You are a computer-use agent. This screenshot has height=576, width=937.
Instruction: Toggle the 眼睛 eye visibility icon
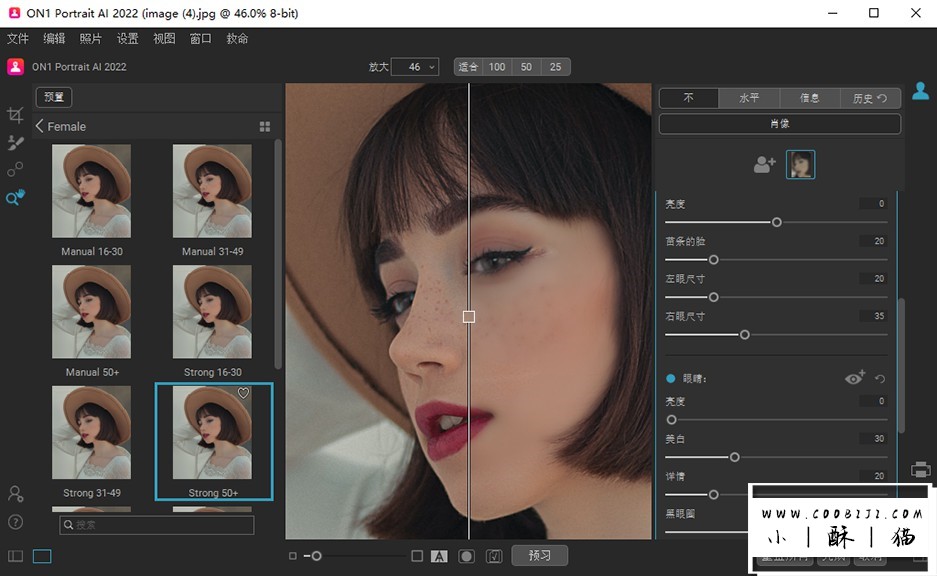(x=852, y=378)
